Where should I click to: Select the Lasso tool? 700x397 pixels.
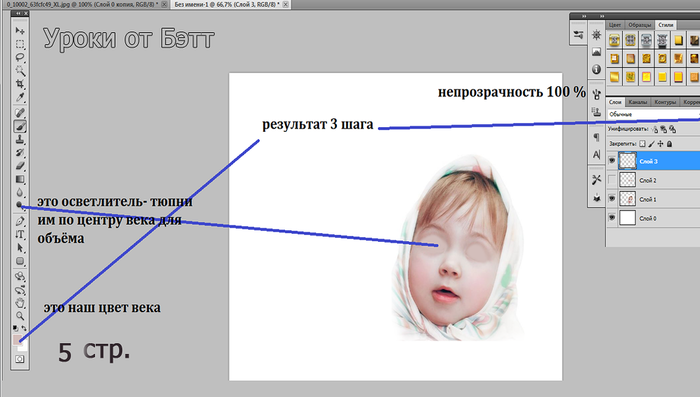point(20,57)
